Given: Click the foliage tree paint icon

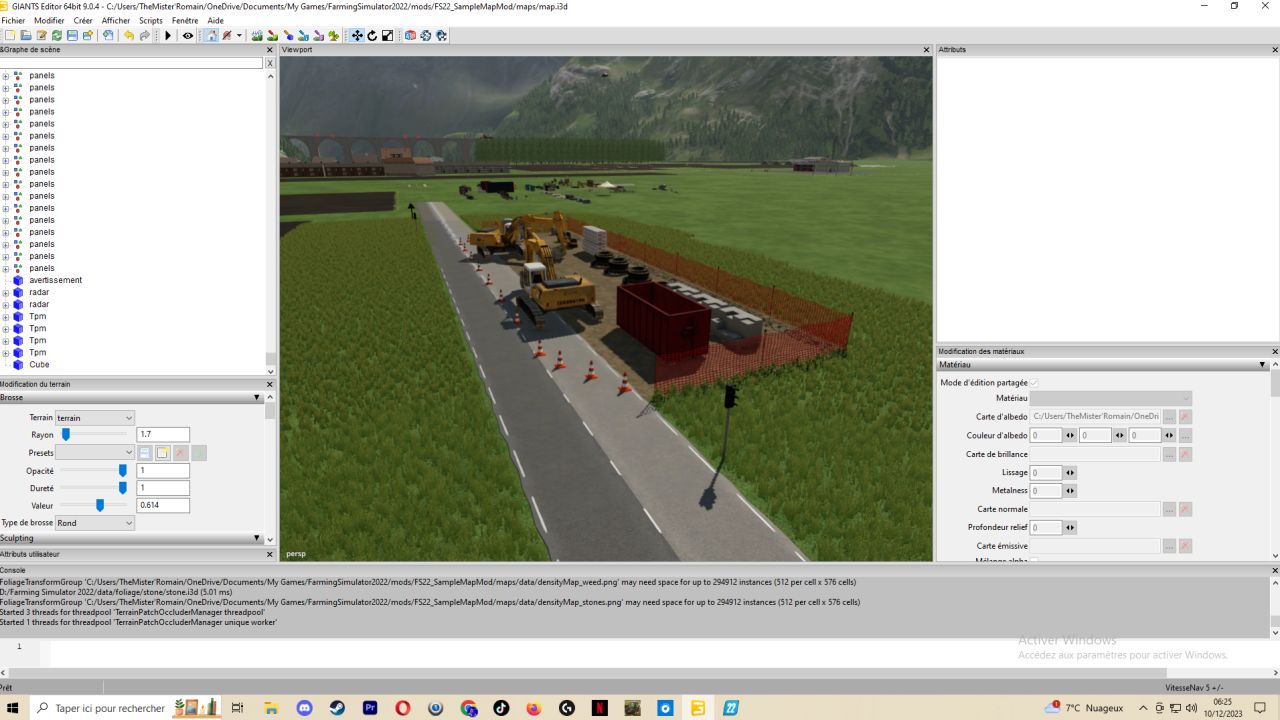Looking at the screenshot, I should (x=334, y=35).
